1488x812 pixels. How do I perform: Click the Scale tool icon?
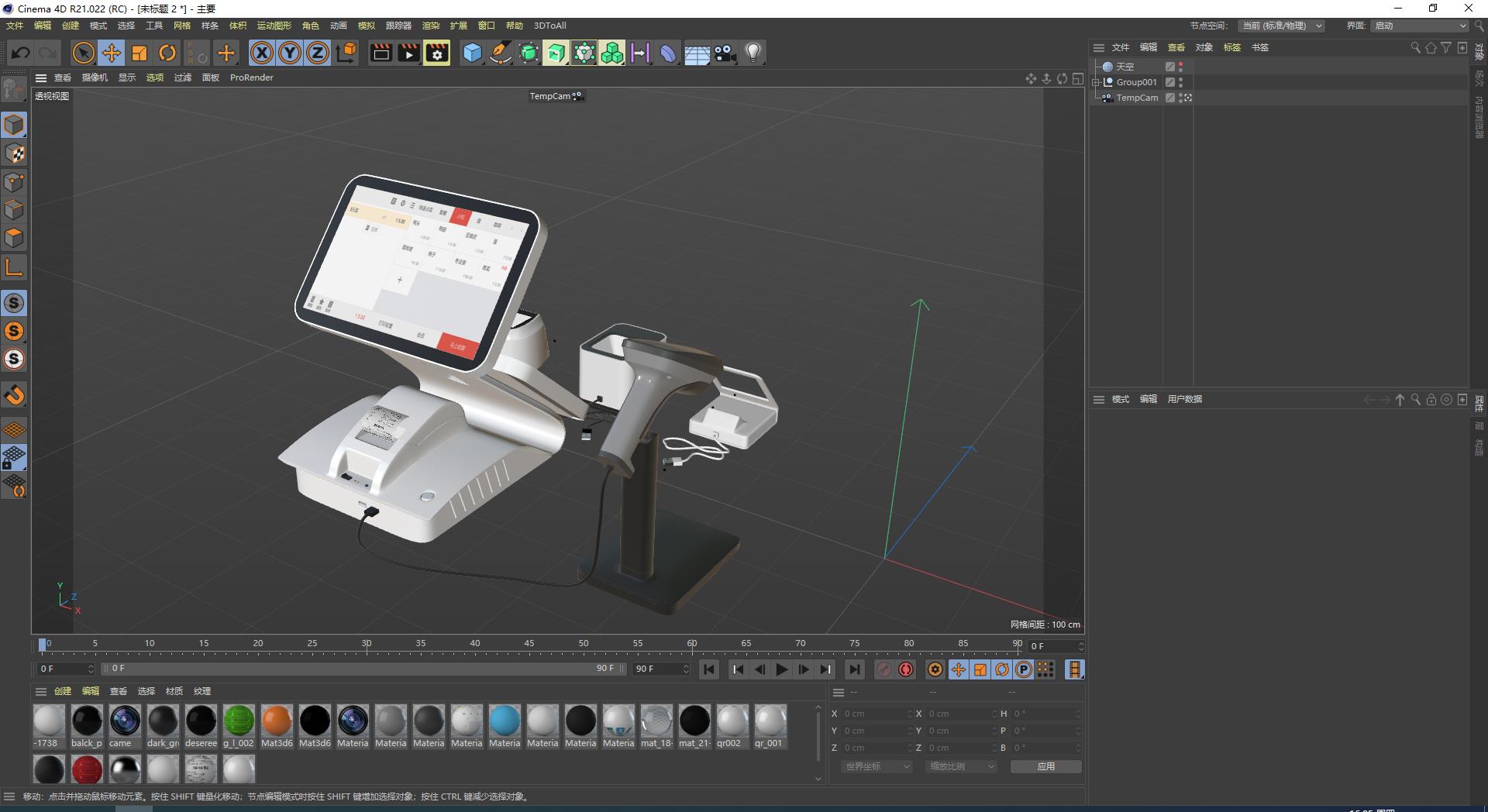pyautogui.click(x=139, y=53)
